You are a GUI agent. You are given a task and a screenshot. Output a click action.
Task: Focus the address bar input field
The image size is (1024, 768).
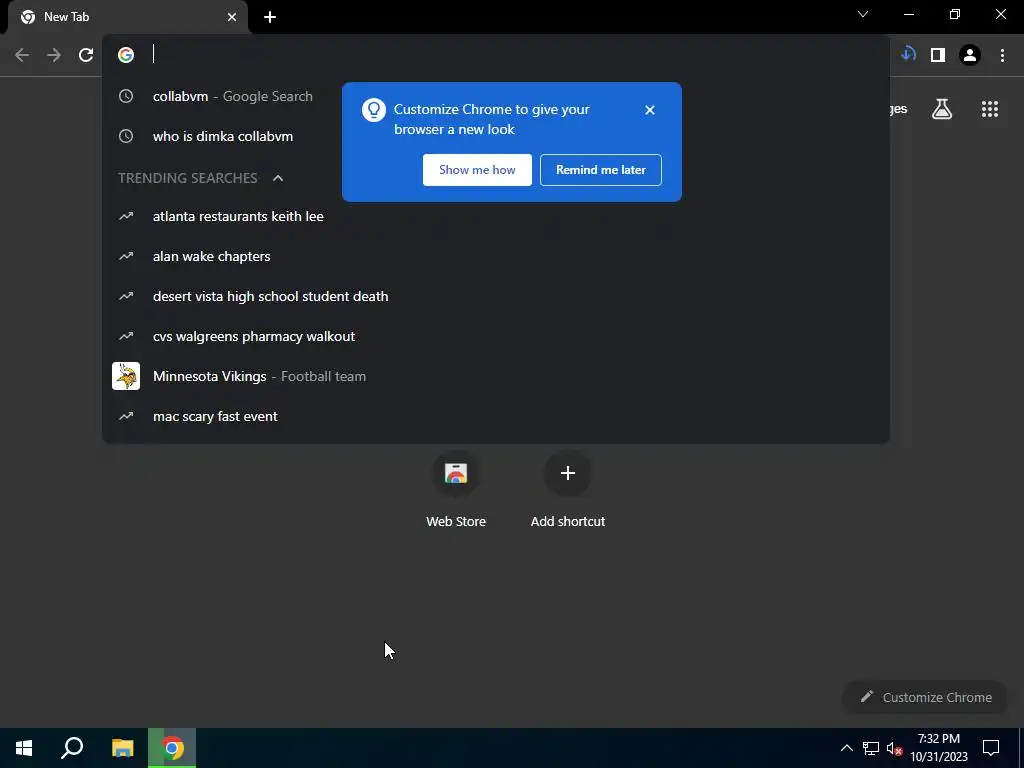coord(516,55)
